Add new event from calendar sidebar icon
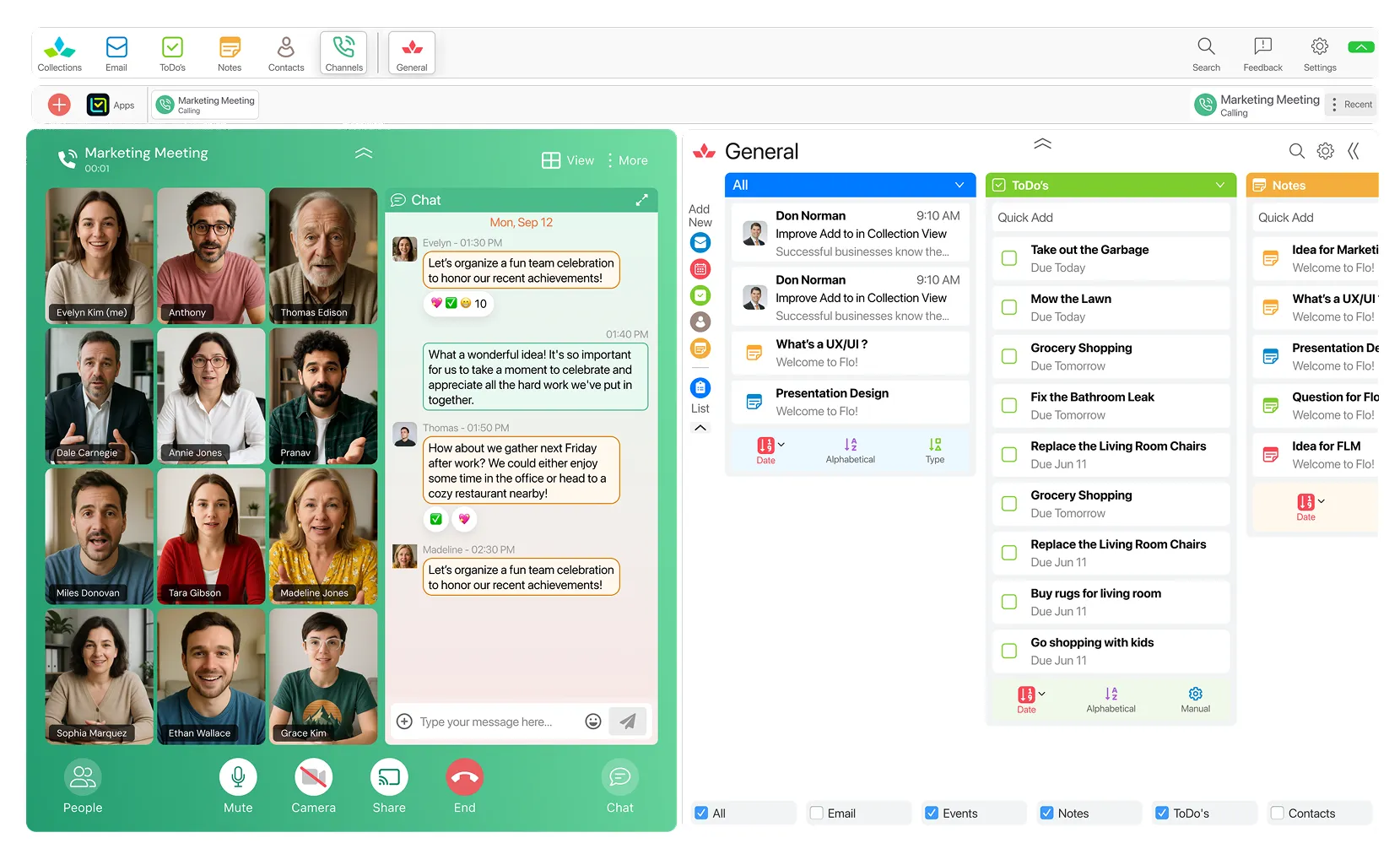The image size is (1400, 854). coord(700,269)
